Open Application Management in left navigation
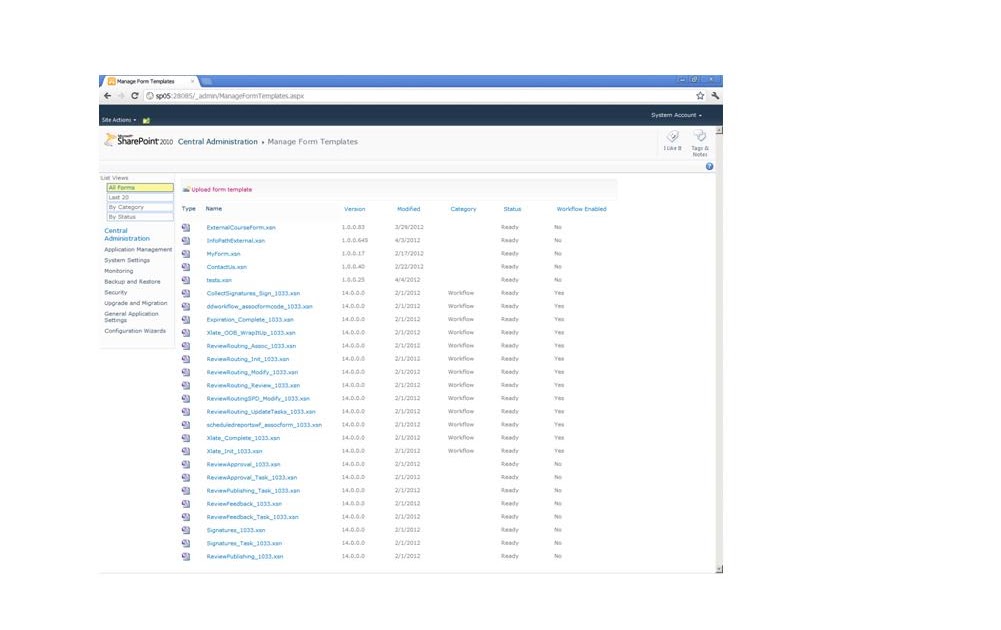 tap(138, 250)
